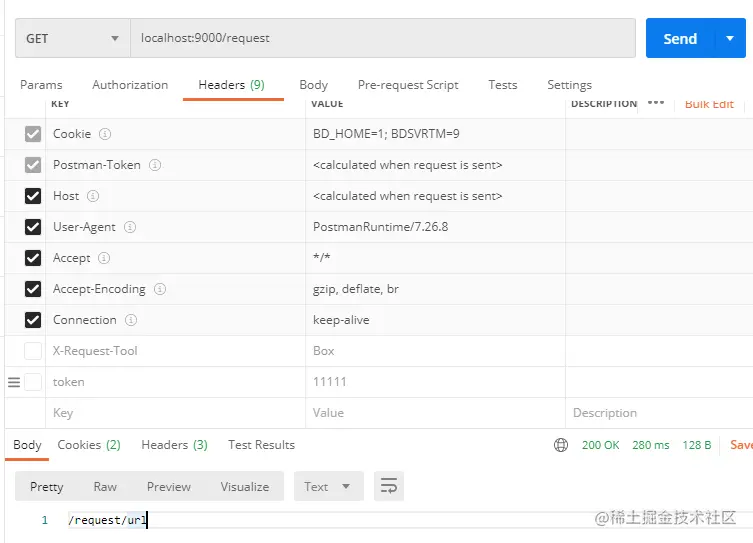Viewport: 753px width, 543px height.
Task: Click the empty Key input field
Action: (x=175, y=413)
